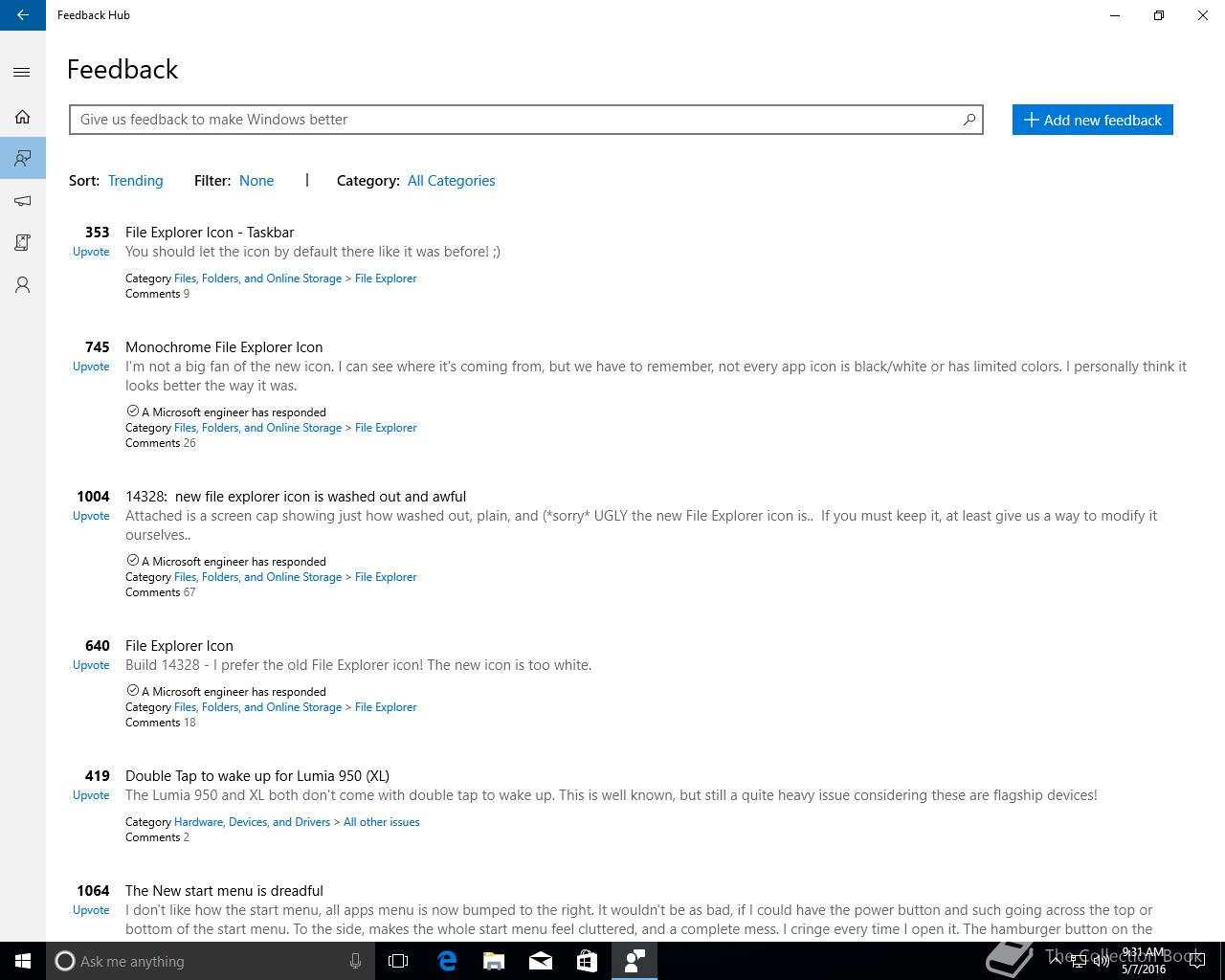
Task: Click 'File Explorer' category under first feedback
Action: tap(386, 278)
